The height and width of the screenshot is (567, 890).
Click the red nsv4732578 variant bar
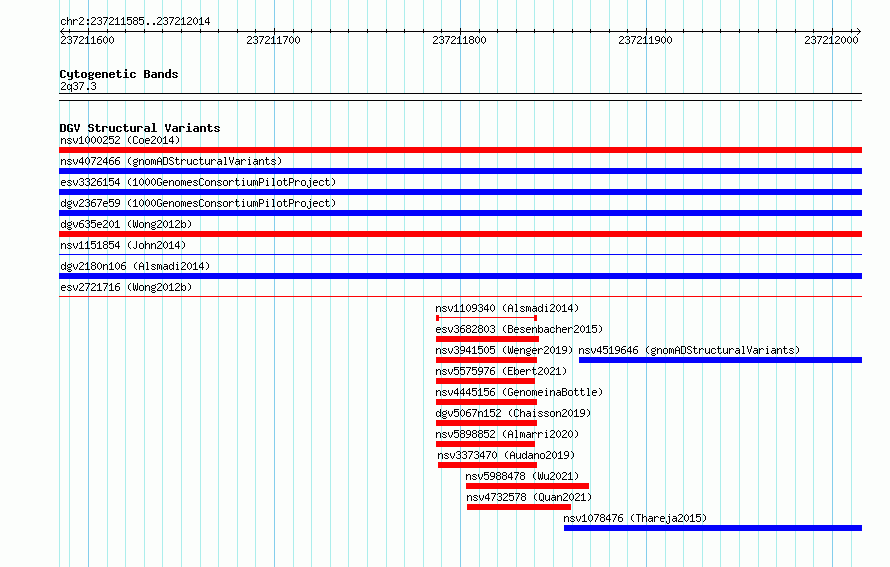pos(519,507)
